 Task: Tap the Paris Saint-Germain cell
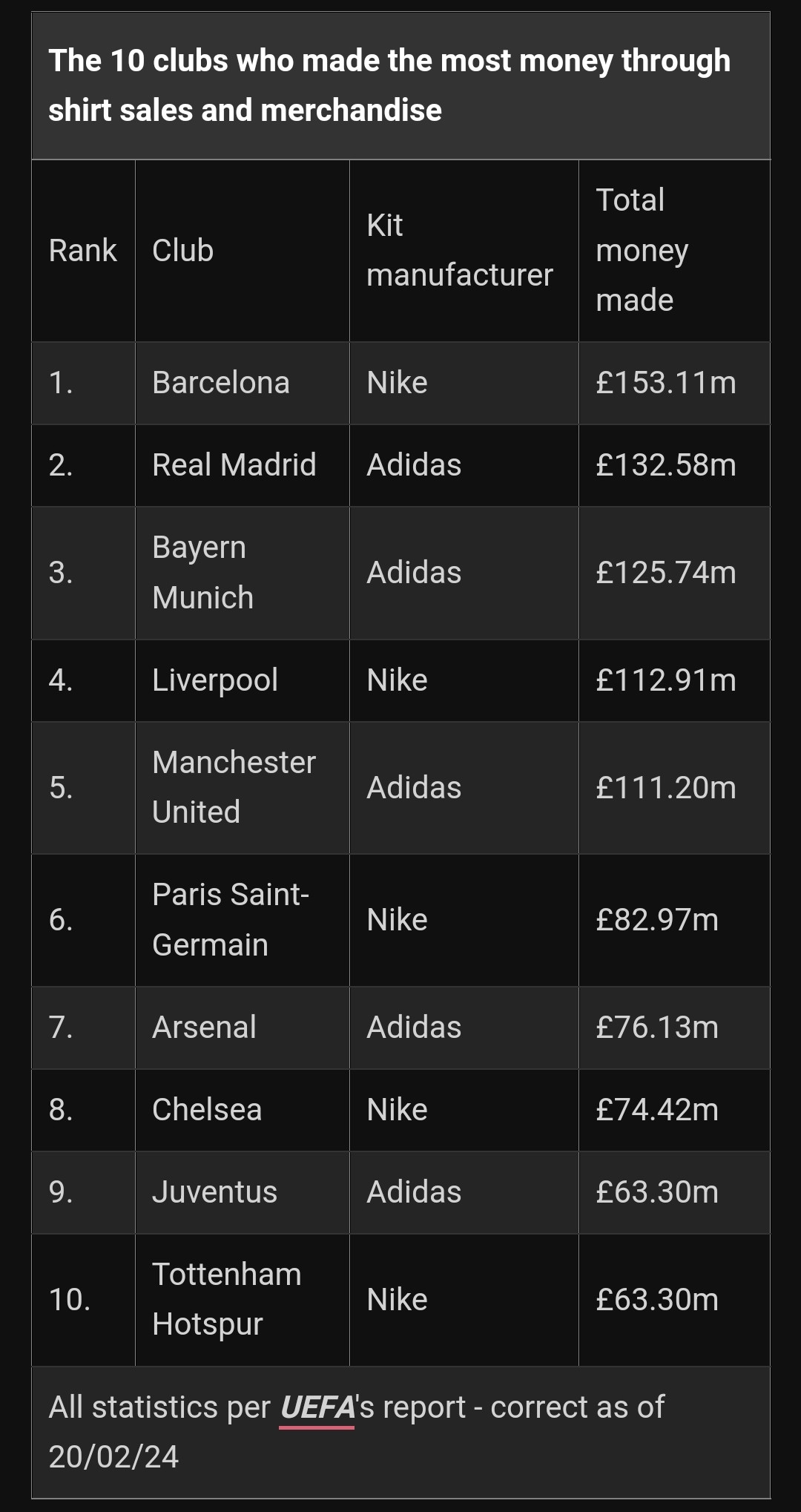click(243, 920)
